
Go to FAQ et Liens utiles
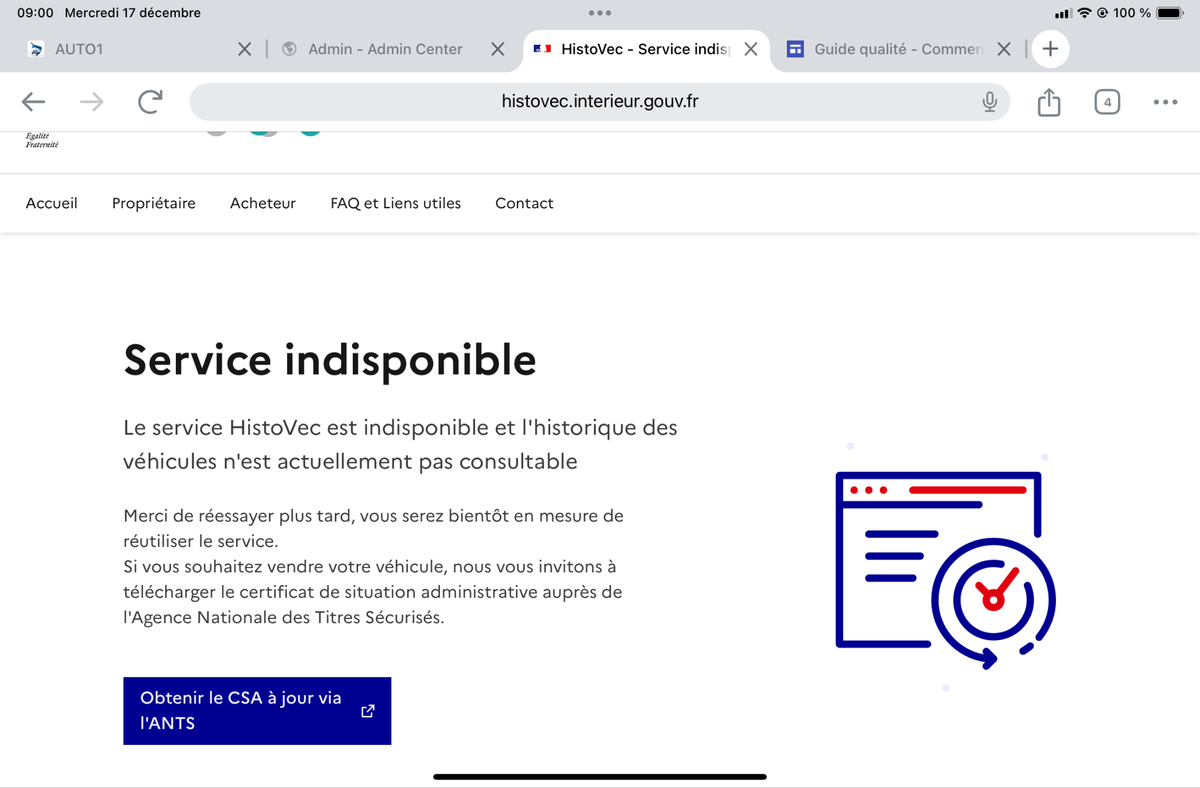pyautogui.click(x=396, y=203)
